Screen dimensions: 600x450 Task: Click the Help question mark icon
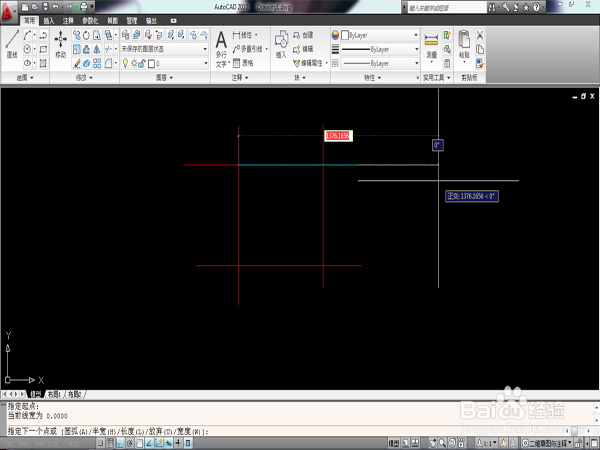[536, 7]
